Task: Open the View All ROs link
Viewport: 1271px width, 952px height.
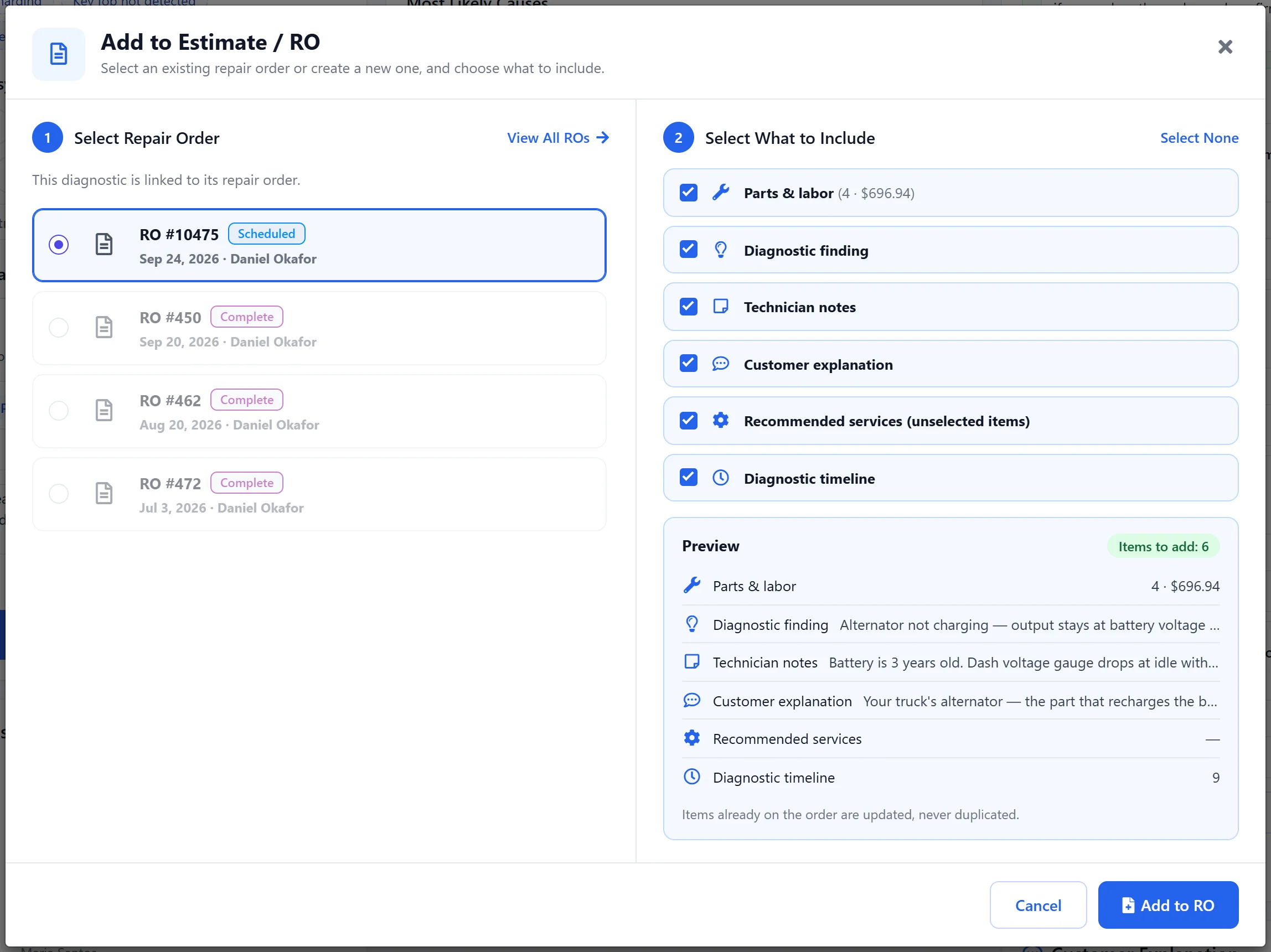Action: pos(557,137)
